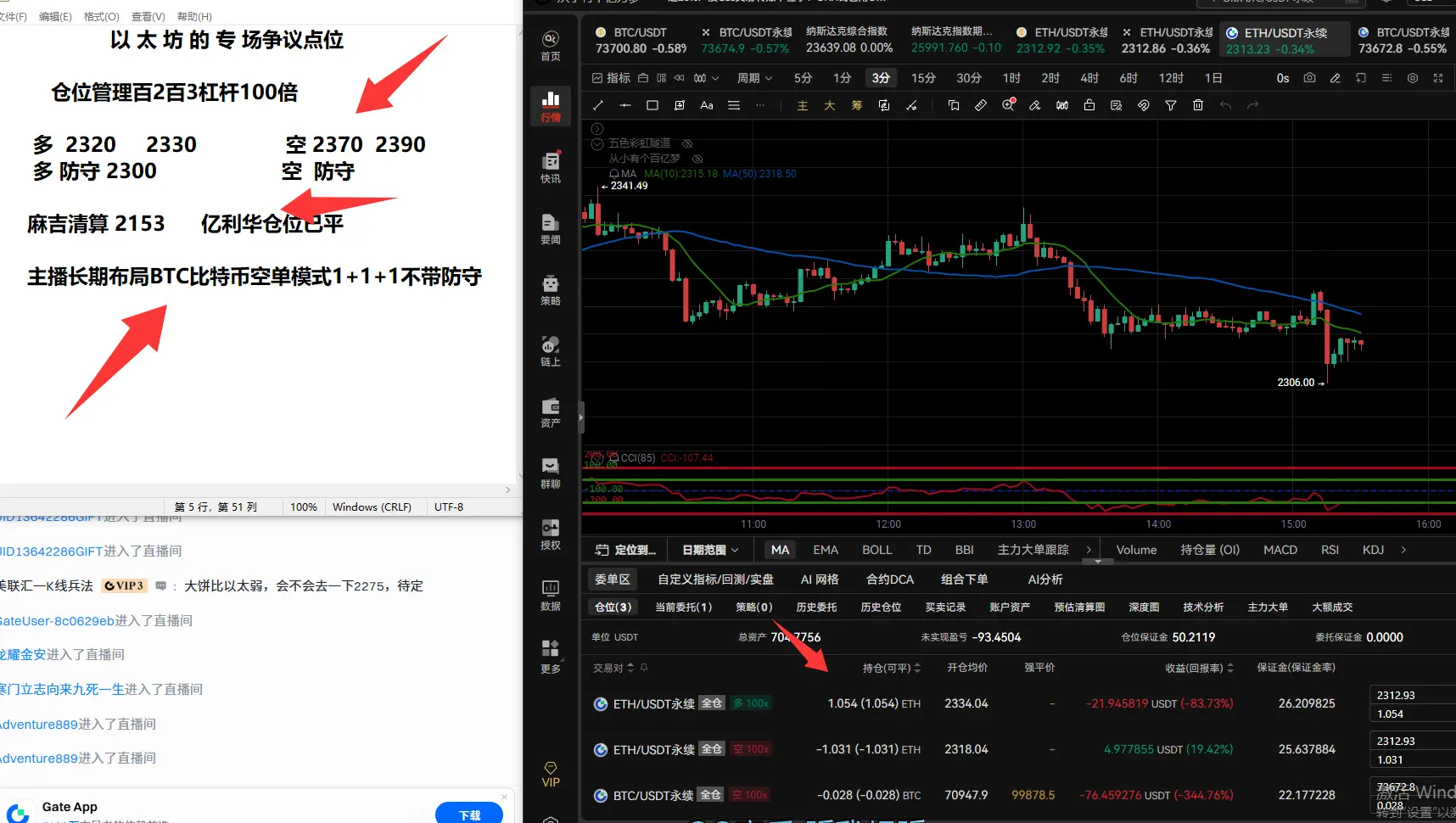
Task: Click the sub-chart collapse handle below indicator bar
Action: [1097, 562]
